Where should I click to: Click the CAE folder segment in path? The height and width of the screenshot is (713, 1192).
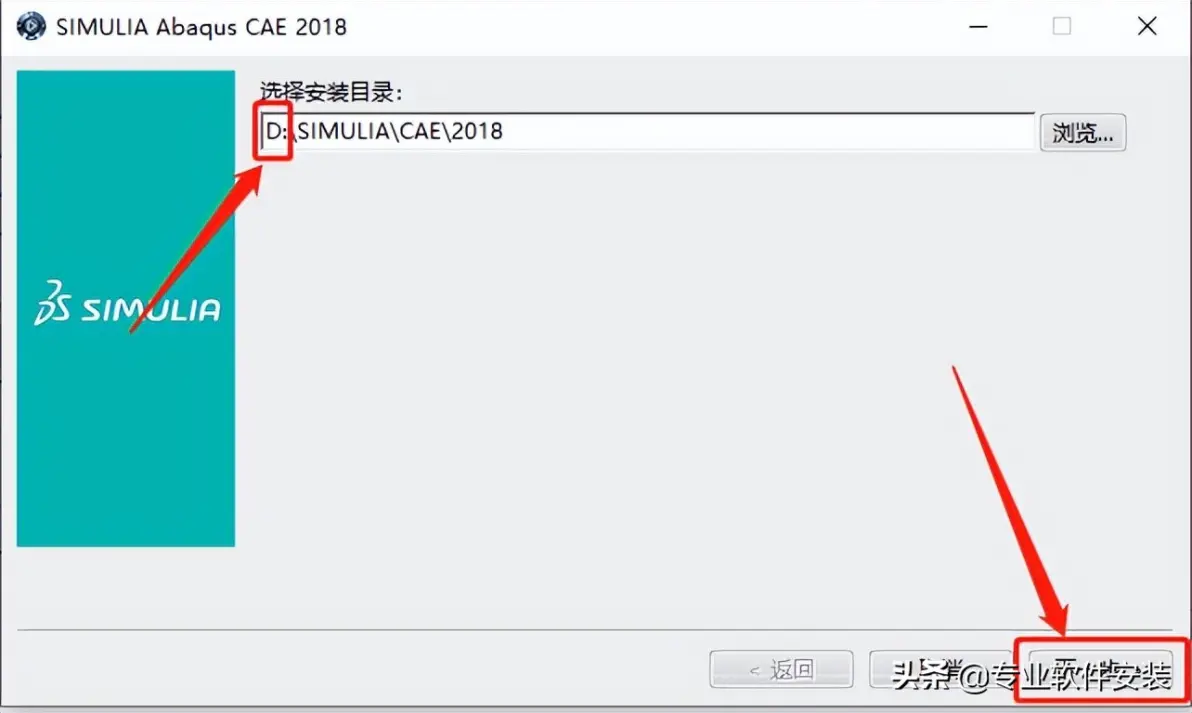point(420,132)
